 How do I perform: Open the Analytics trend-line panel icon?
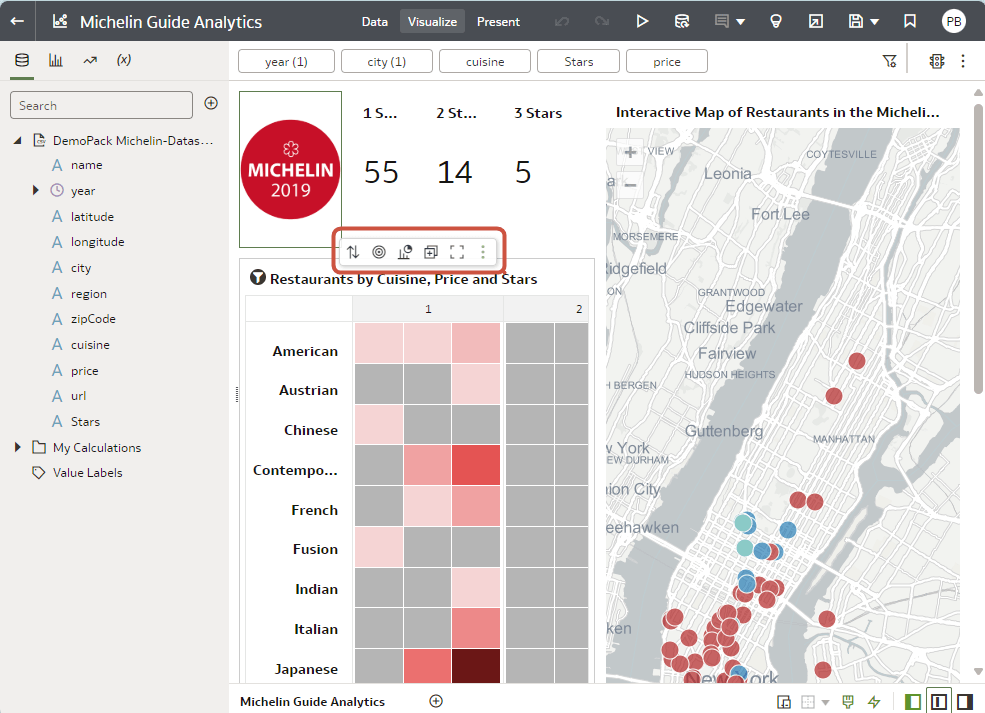(x=90, y=60)
